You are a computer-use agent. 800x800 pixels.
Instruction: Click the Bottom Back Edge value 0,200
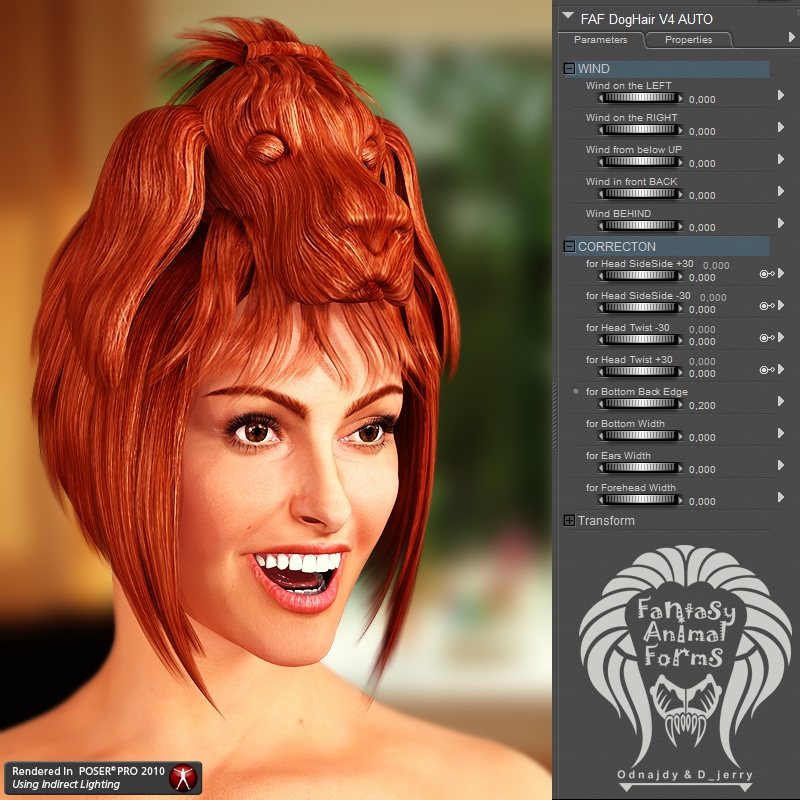[702, 406]
